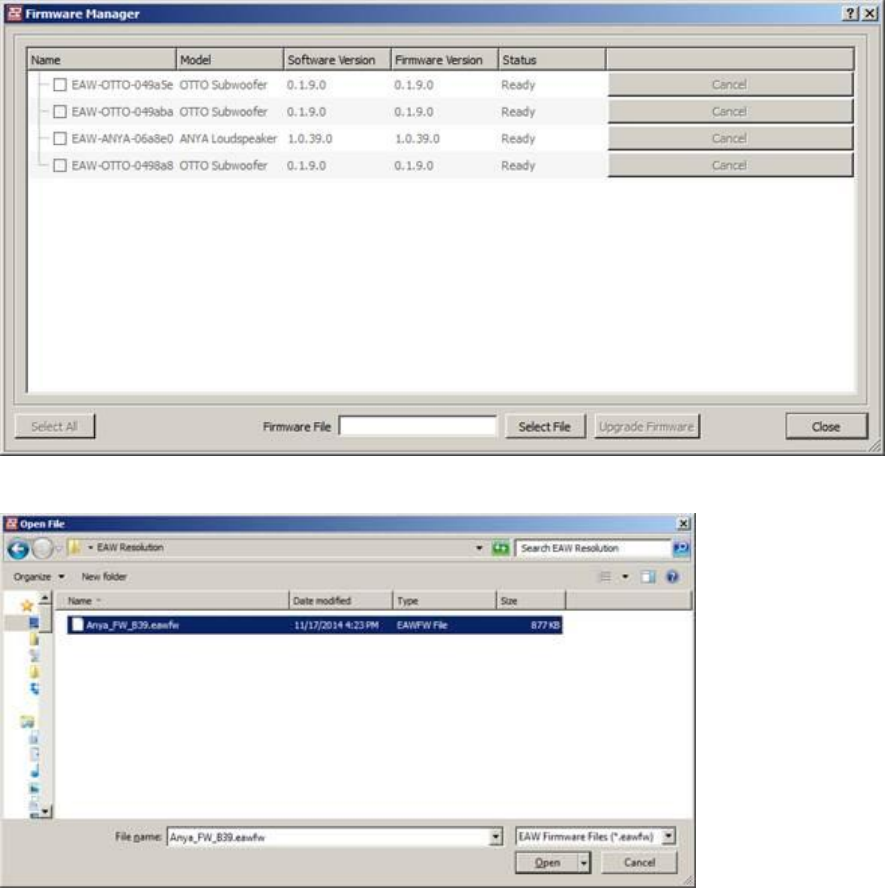Open the blue help icon in Open File toolbar
The image size is (885, 888).
tap(672, 577)
